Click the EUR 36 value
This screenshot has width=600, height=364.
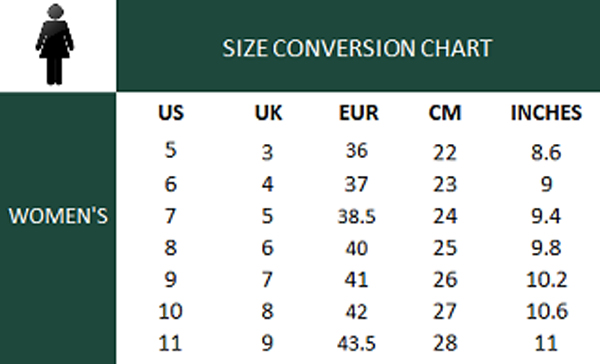[x=357, y=150]
